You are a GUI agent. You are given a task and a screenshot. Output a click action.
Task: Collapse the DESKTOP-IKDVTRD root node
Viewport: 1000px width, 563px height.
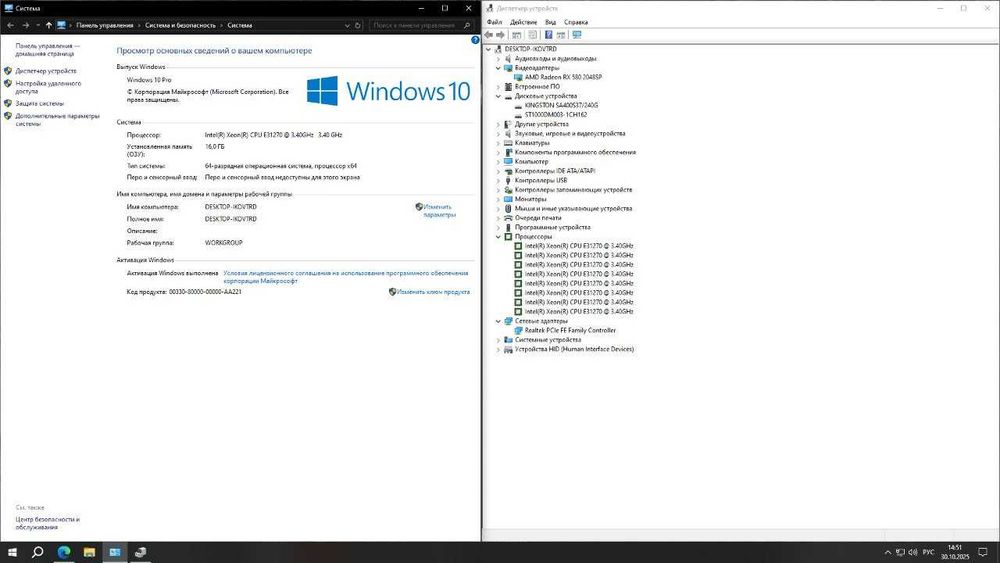click(x=489, y=49)
